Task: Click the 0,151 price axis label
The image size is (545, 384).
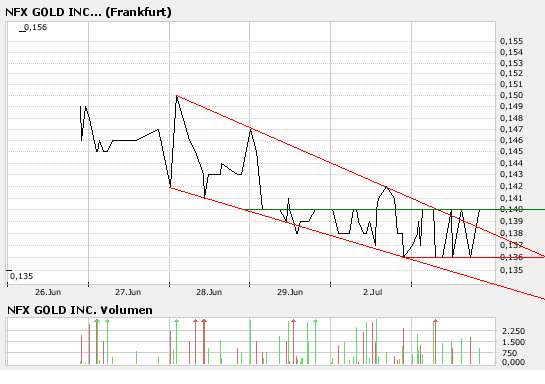Action: coord(511,84)
